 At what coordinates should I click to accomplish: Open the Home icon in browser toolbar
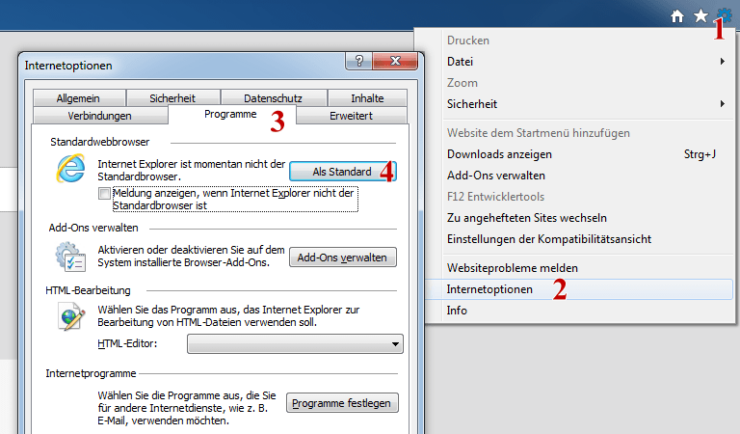677,17
